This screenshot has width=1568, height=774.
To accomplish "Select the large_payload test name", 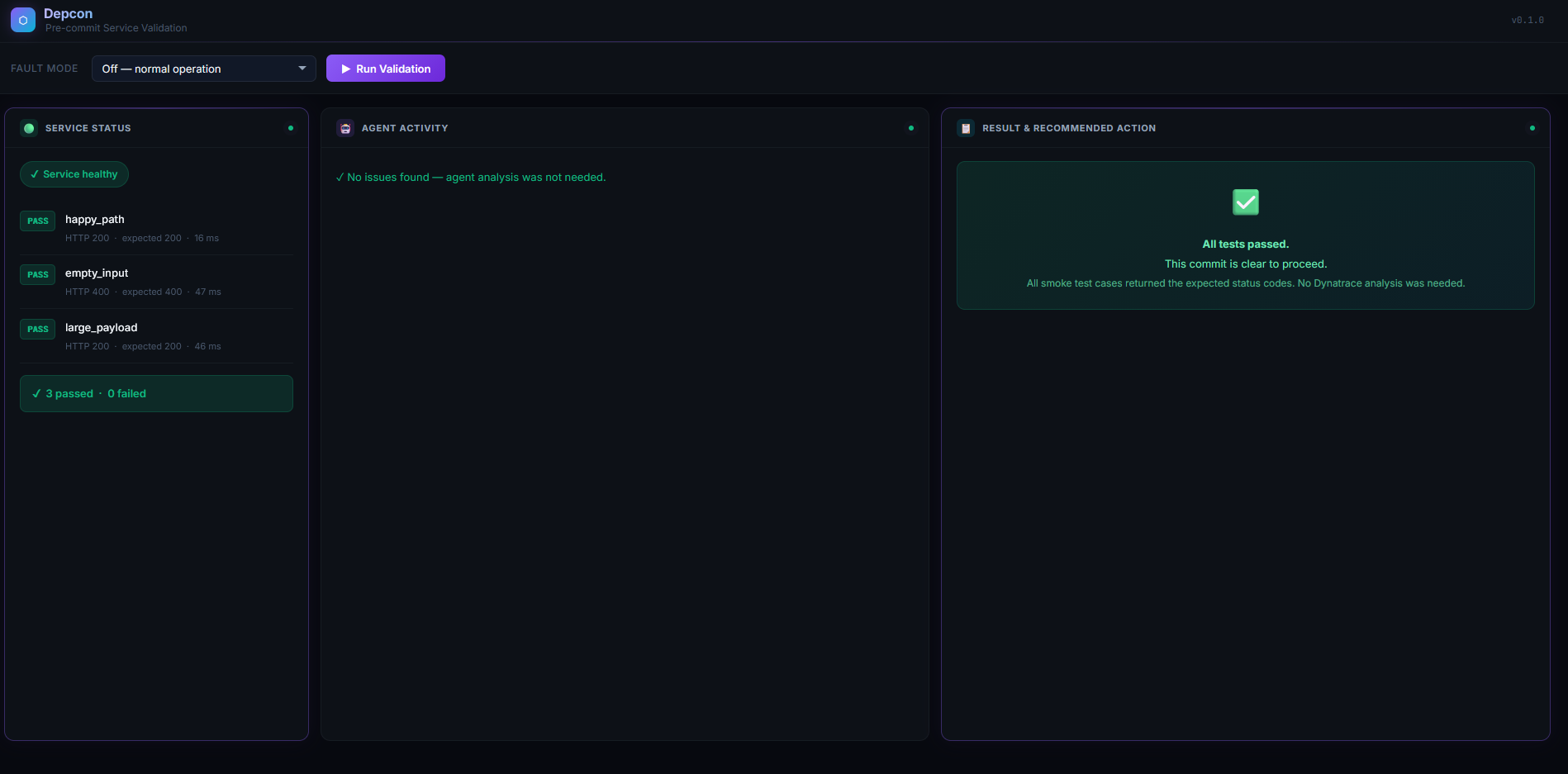I will click(102, 328).
